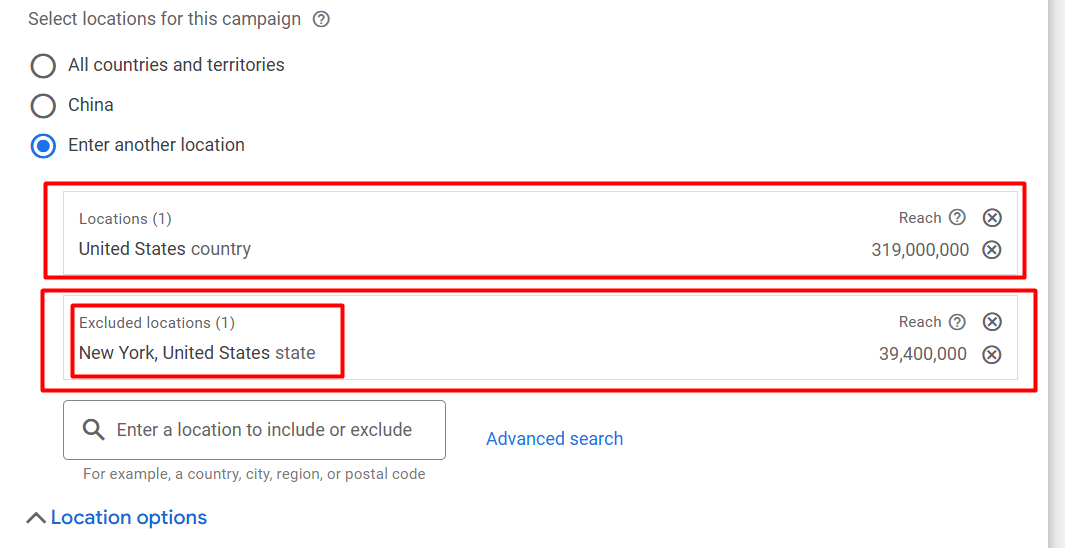Open Reach help icon in Locations box

coord(957,217)
